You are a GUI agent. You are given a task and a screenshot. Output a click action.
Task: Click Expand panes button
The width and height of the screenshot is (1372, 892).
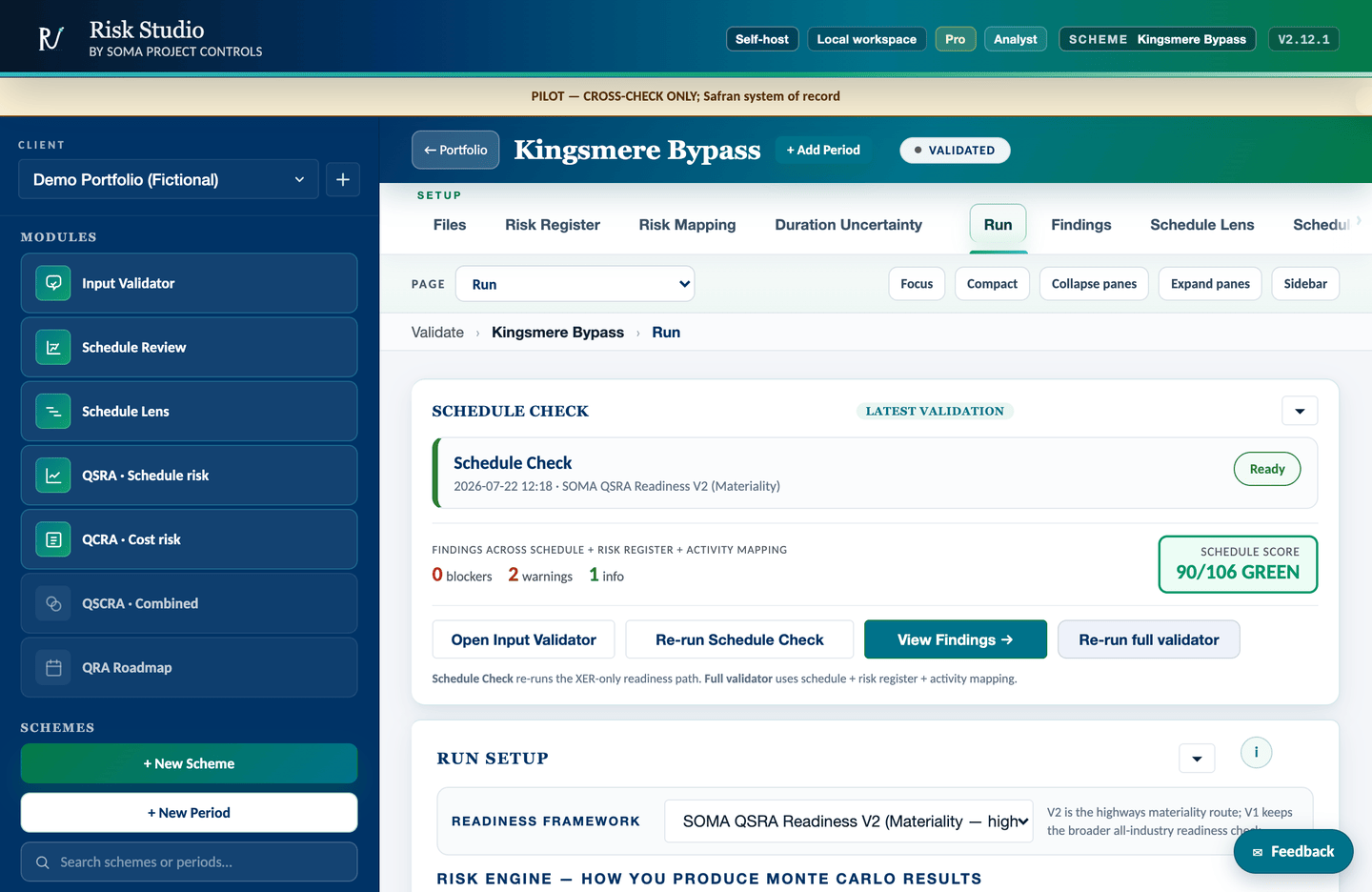[1210, 284]
